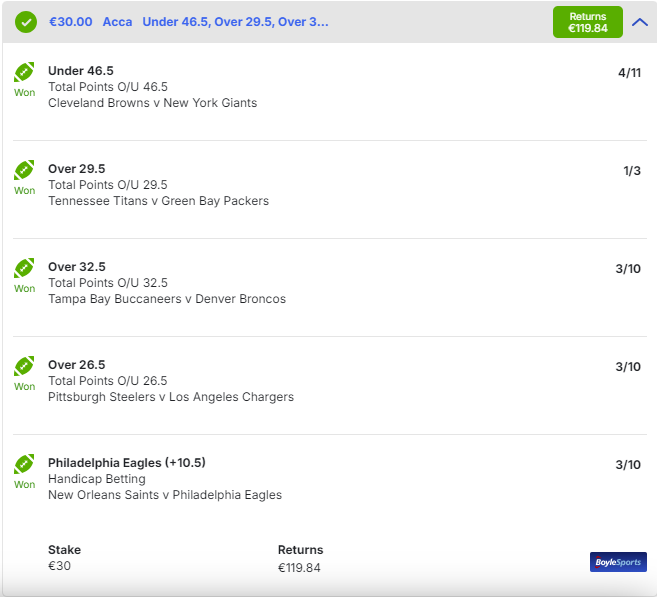Click the Acca label in header

pos(117,22)
